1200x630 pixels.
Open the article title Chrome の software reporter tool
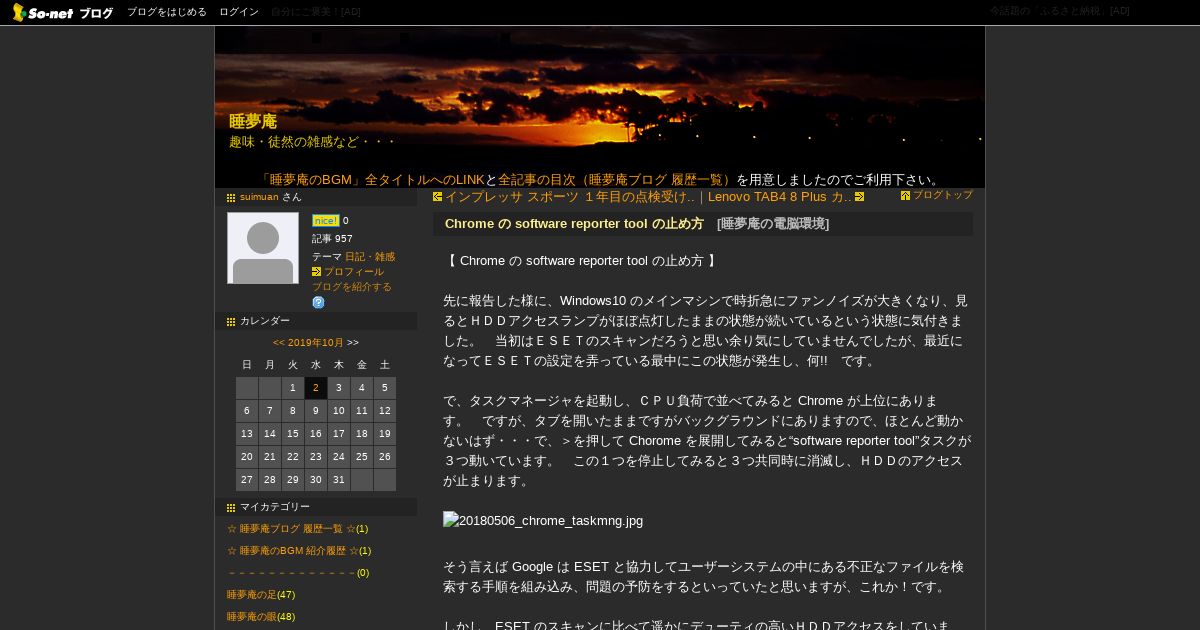point(574,224)
